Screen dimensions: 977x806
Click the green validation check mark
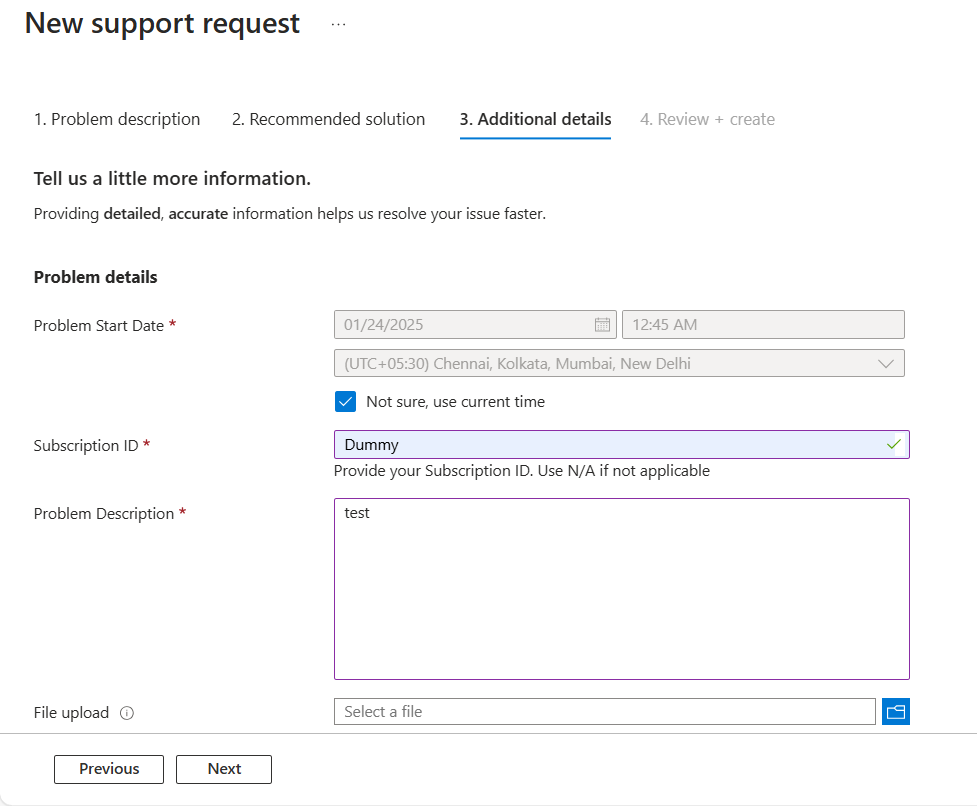pyautogui.click(x=894, y=444)
